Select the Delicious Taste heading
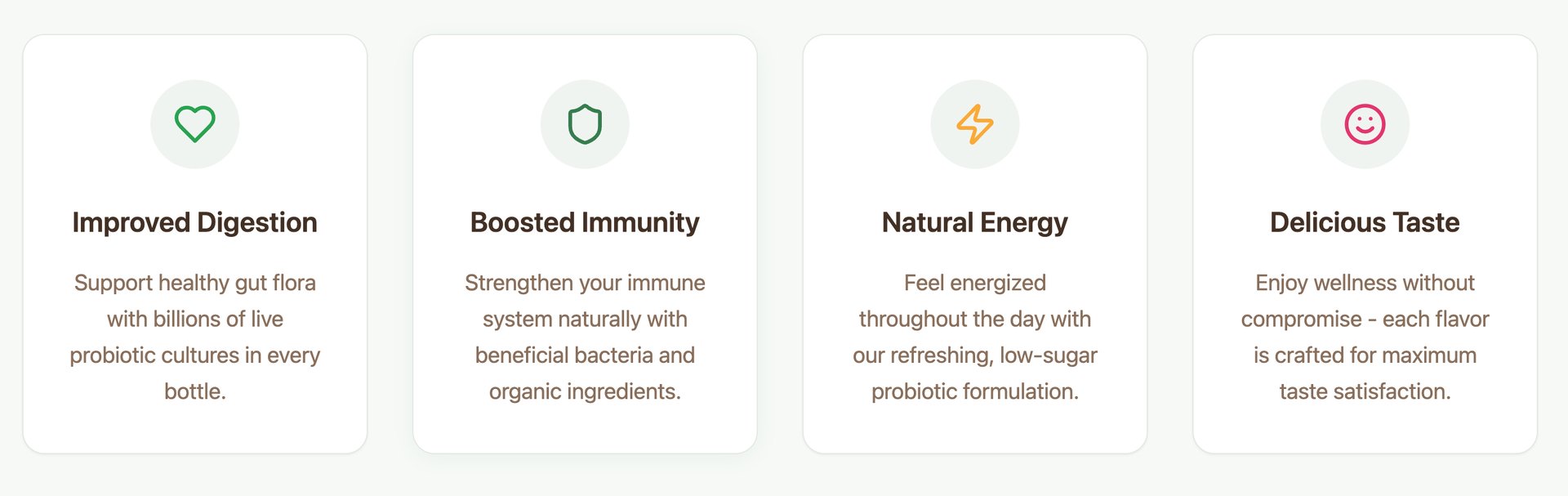The width and height of the screenshot is (1568, 496). (x=1365, y=222)
